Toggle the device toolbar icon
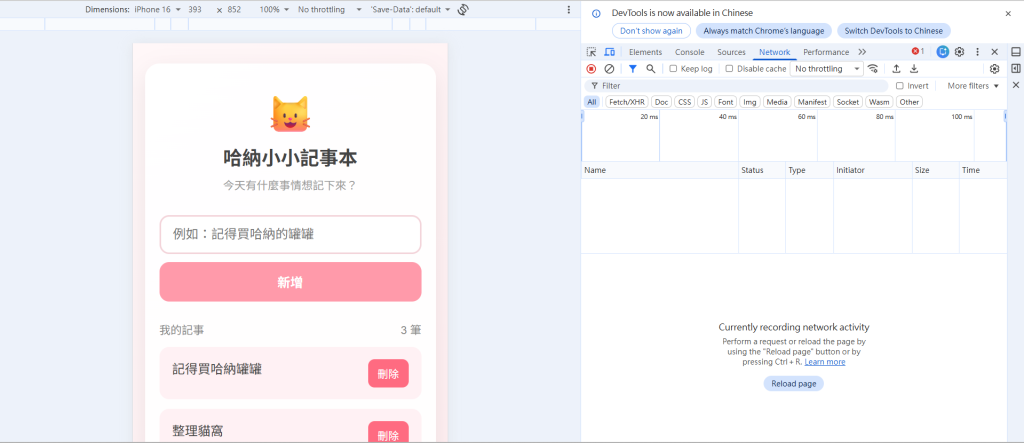1024x443 pixels. [x=609, y=52]
